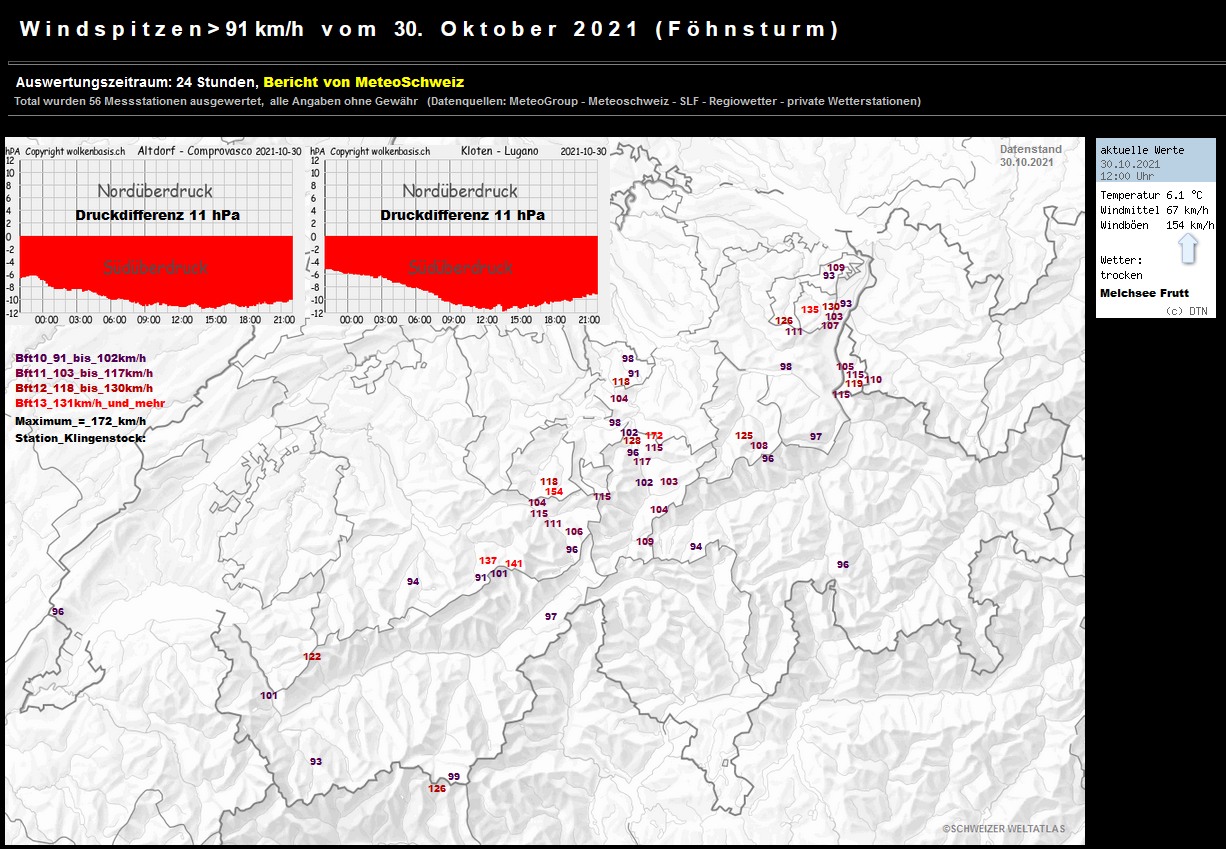Select the 125 station value on map
The image size is (1226, 849).
pyautogui.click(x=744, y=435)
